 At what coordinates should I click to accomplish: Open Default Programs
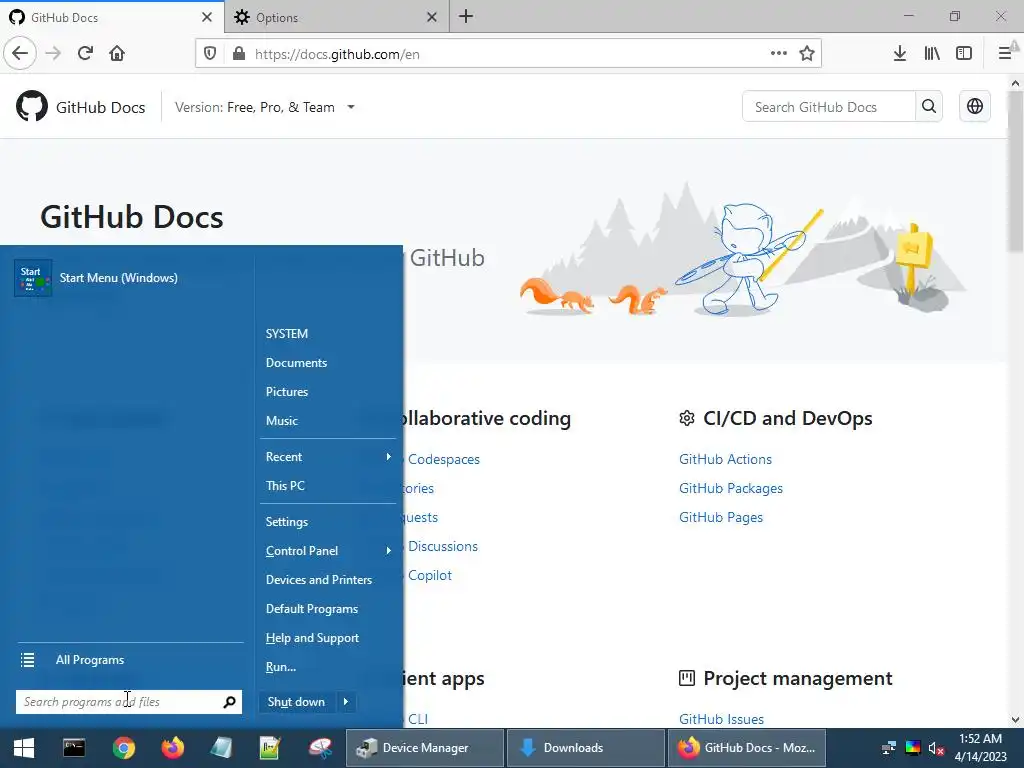(312, 609)
